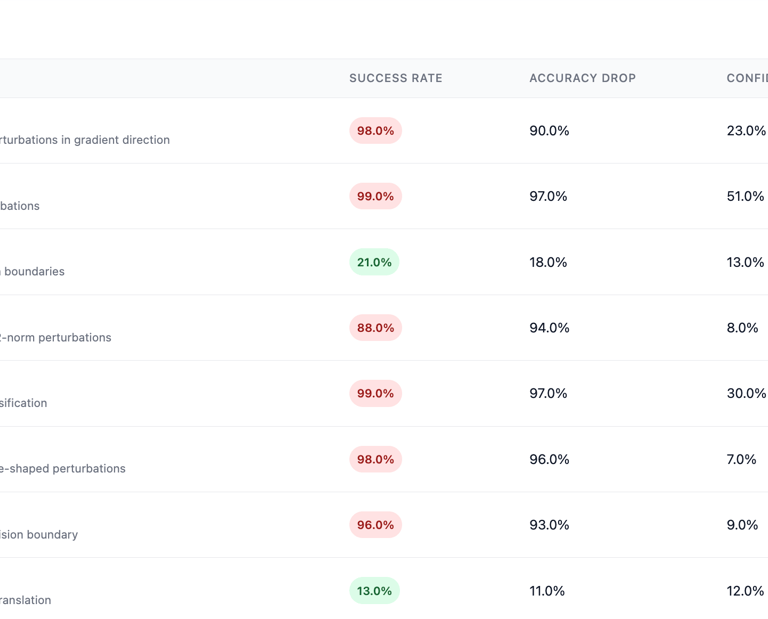The height and width of the screenshot is (619, 768).
Task: Click the 'ision boundary' row description
Action: click(x=39, y=534)
